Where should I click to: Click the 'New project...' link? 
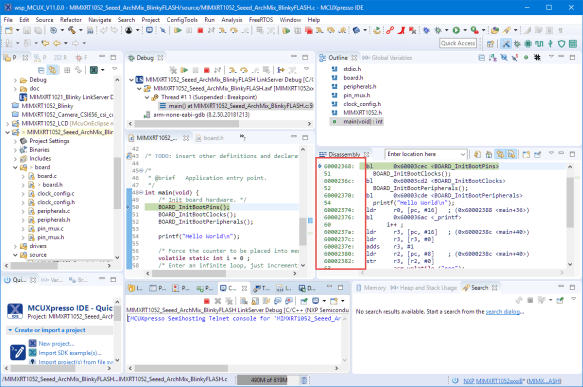[x=56, y=344]
